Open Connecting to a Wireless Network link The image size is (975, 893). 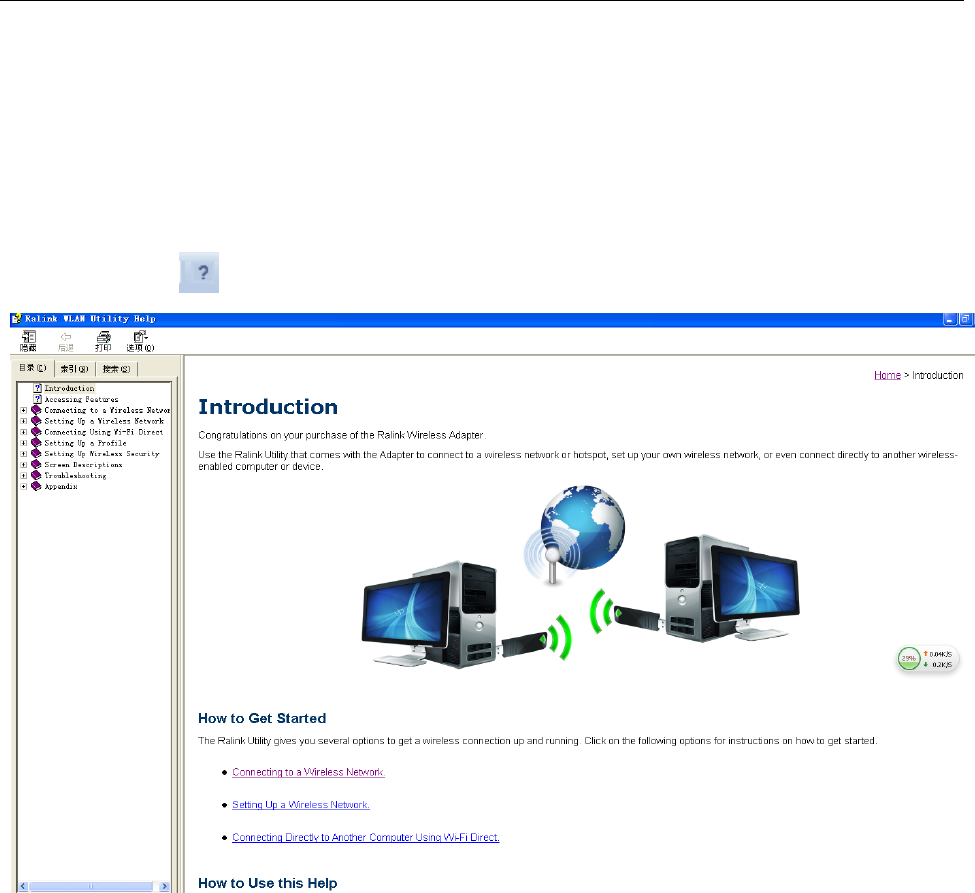[308, 772]
